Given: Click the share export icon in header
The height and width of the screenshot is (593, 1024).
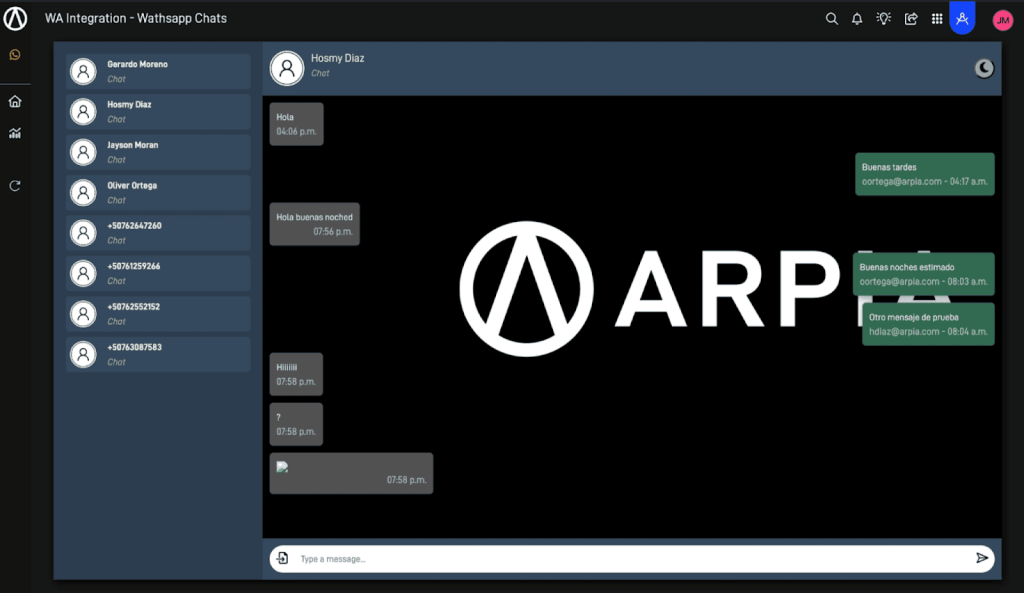Looking at the screenshot, I should click(x=911, y=19).
